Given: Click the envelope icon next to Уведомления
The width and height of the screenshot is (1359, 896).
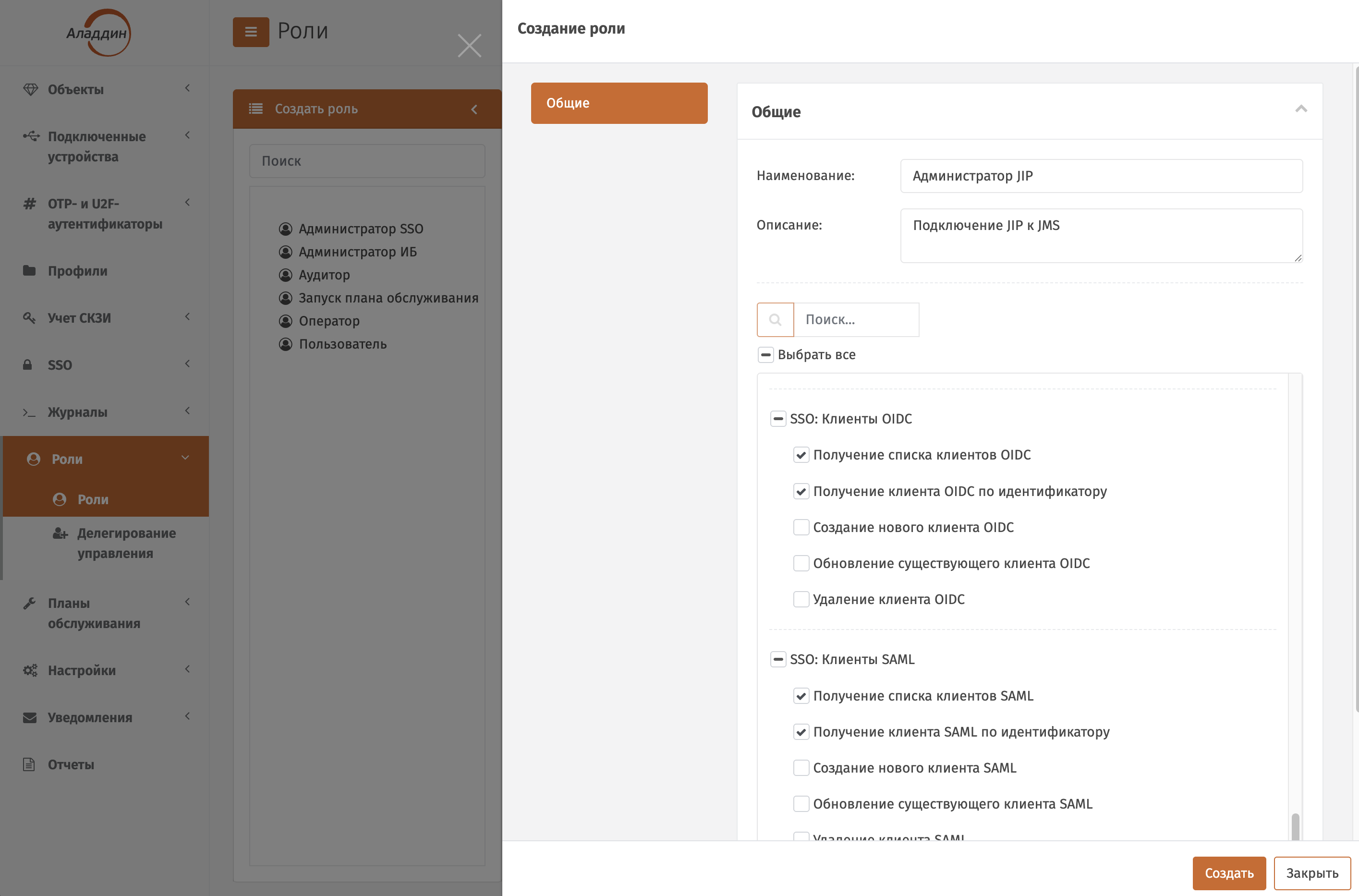Looking at the screenshot, I should coord(30,717).
